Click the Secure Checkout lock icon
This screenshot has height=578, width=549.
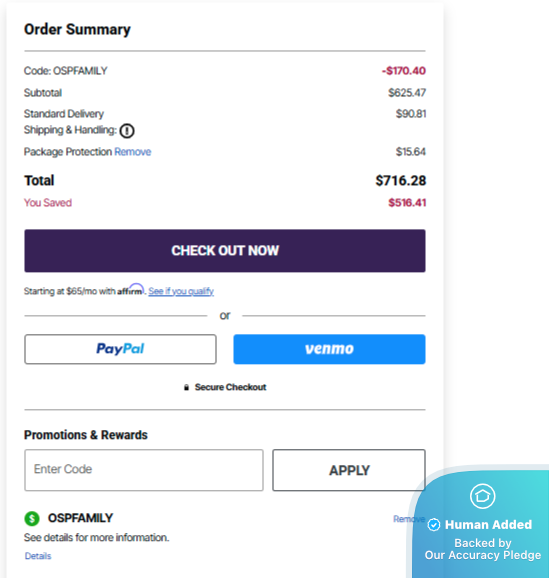[187, 387]
